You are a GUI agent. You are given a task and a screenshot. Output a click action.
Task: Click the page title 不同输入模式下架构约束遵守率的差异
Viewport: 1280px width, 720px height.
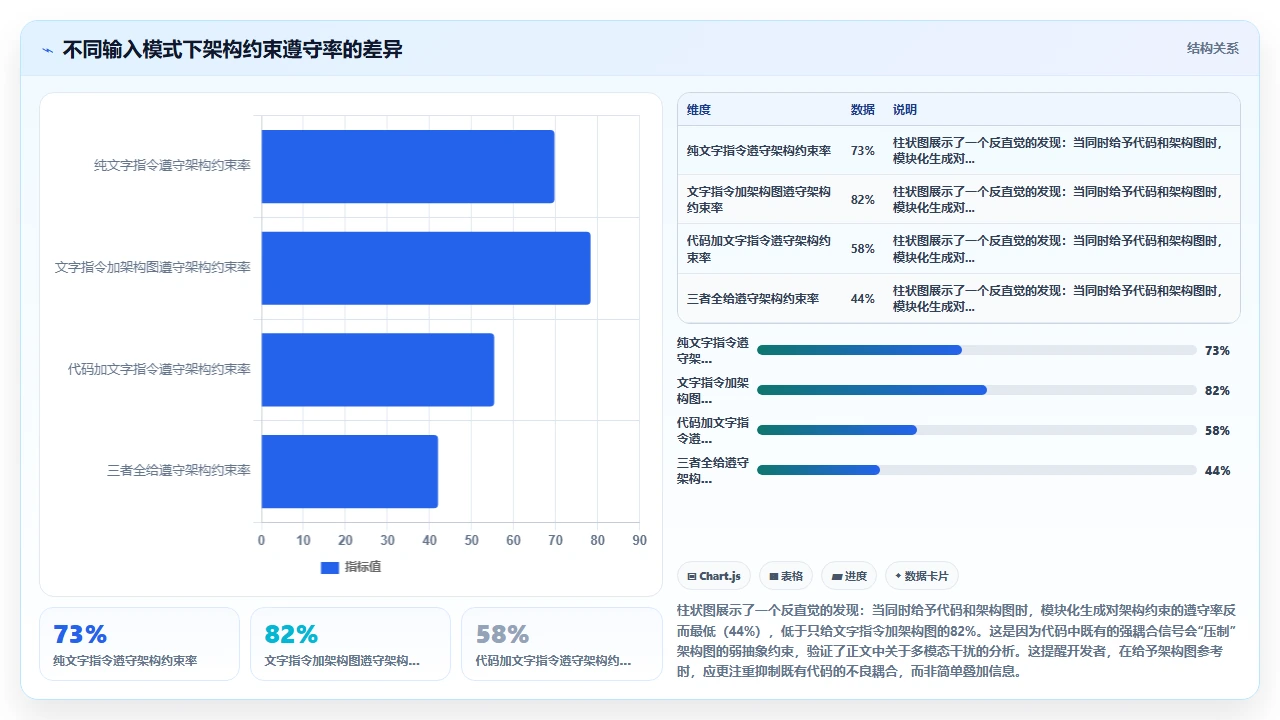pyautogui.click(x=233, y=49)
